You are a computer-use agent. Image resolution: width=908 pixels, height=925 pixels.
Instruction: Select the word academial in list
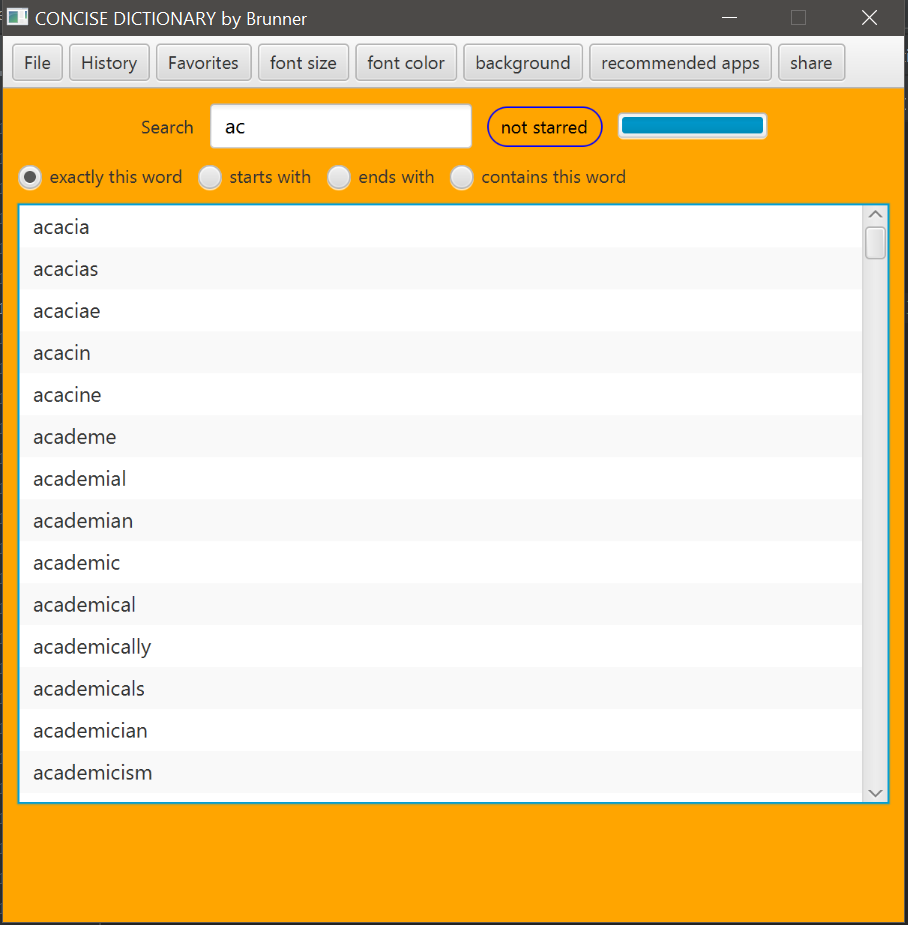pos(441,478)
